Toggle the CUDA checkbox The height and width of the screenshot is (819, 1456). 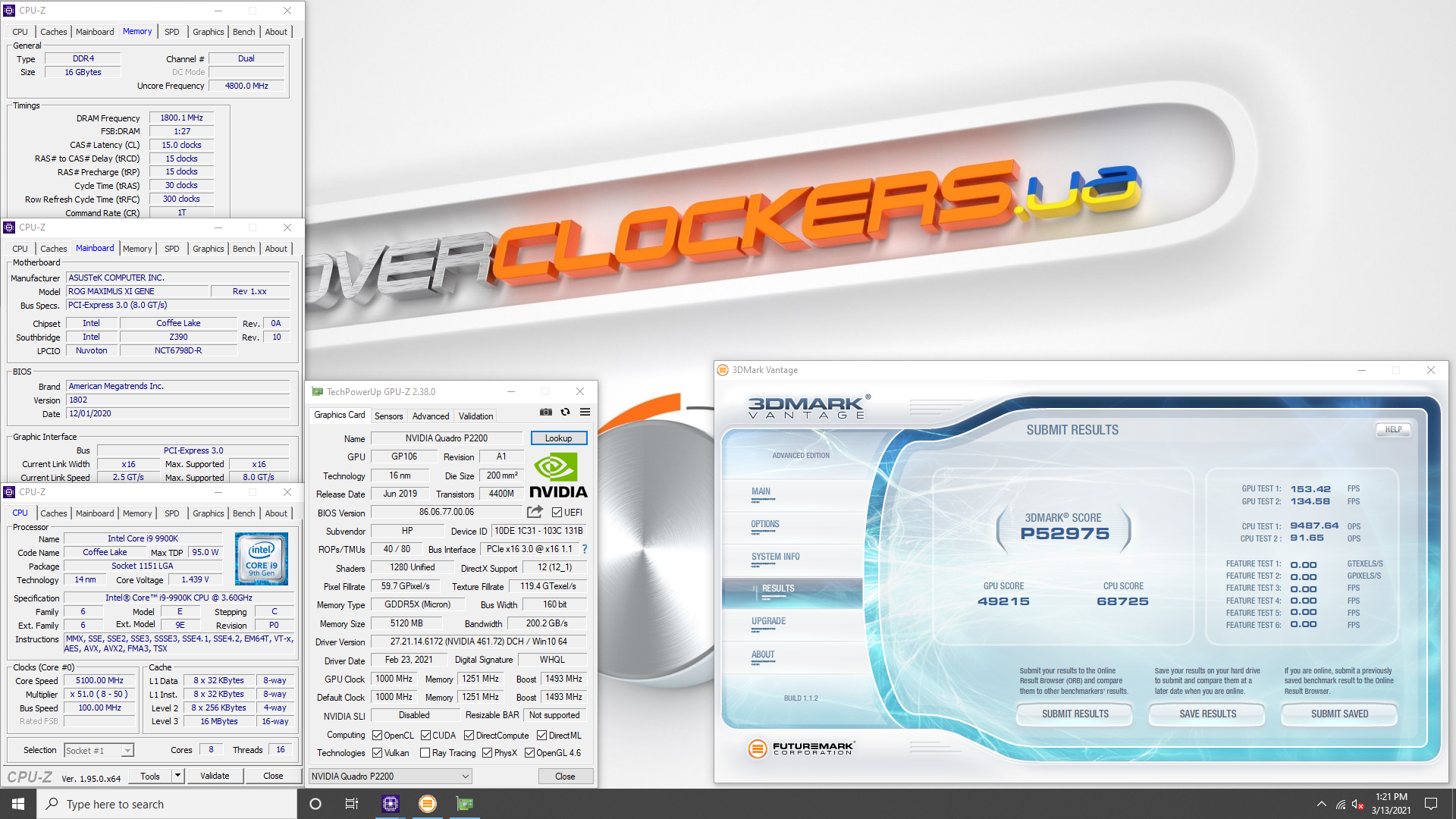(426, 736)
